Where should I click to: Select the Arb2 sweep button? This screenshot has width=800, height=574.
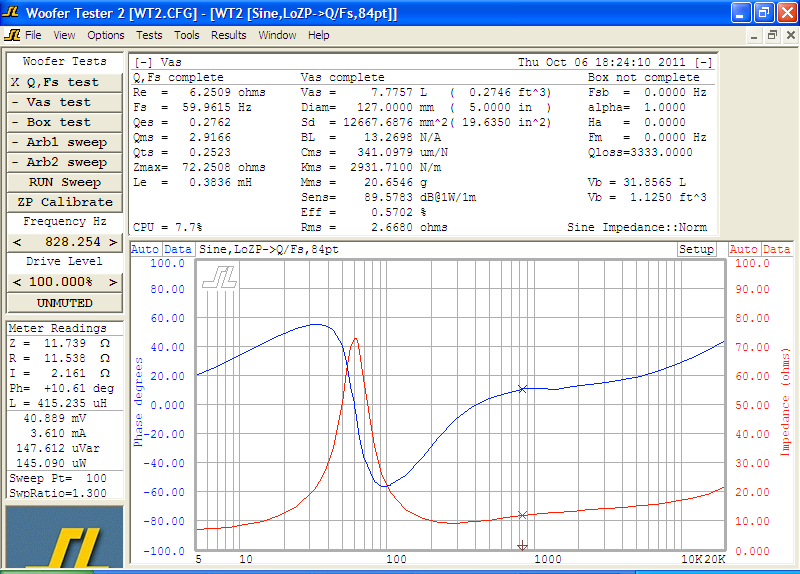point(65,162)
